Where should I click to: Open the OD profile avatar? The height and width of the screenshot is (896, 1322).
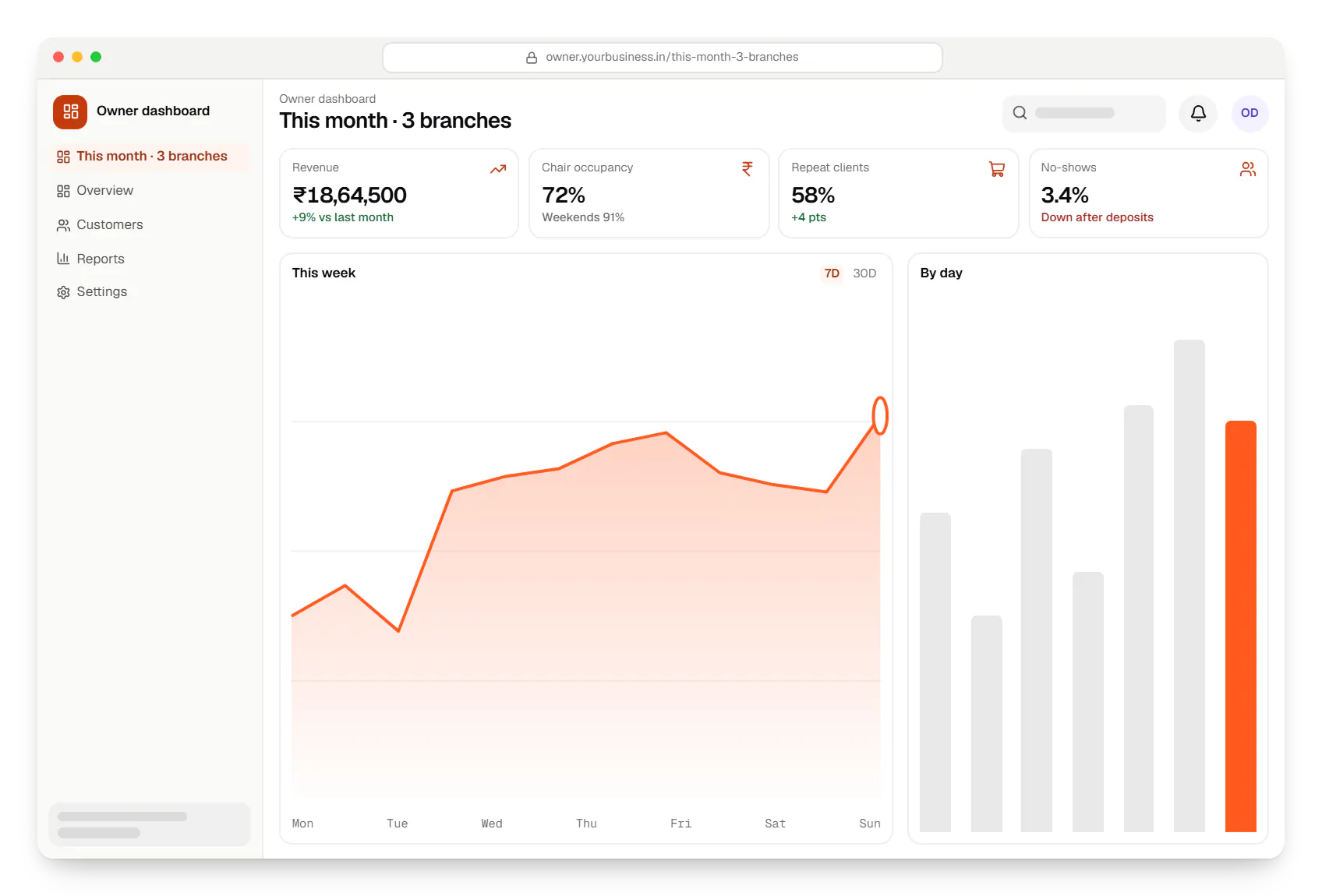[1250, 113]
